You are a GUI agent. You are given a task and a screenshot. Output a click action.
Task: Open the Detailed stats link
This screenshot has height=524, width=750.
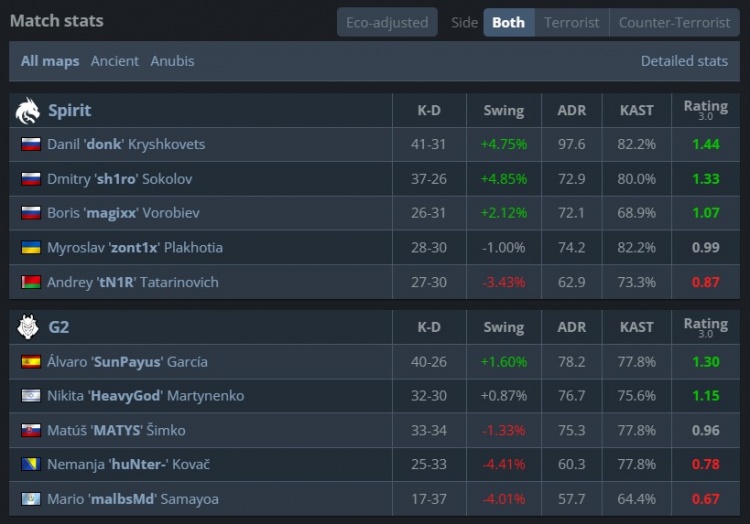[684, 61]
